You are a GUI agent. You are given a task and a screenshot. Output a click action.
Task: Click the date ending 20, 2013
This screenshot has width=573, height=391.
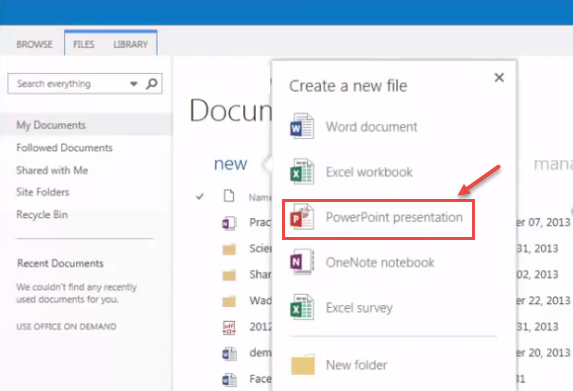click(543, 353)
